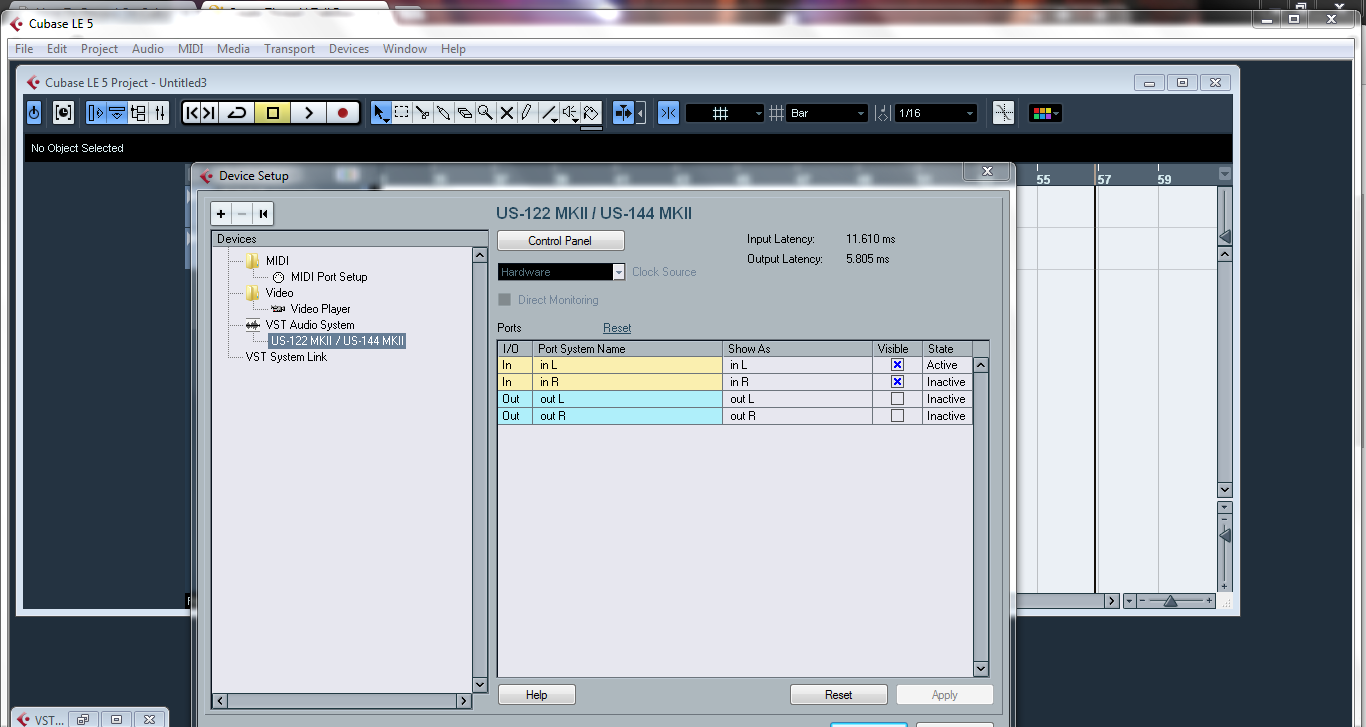Open the Audio menu
Viewport: 1366px width, 727px height.
[x=148, y=49]
